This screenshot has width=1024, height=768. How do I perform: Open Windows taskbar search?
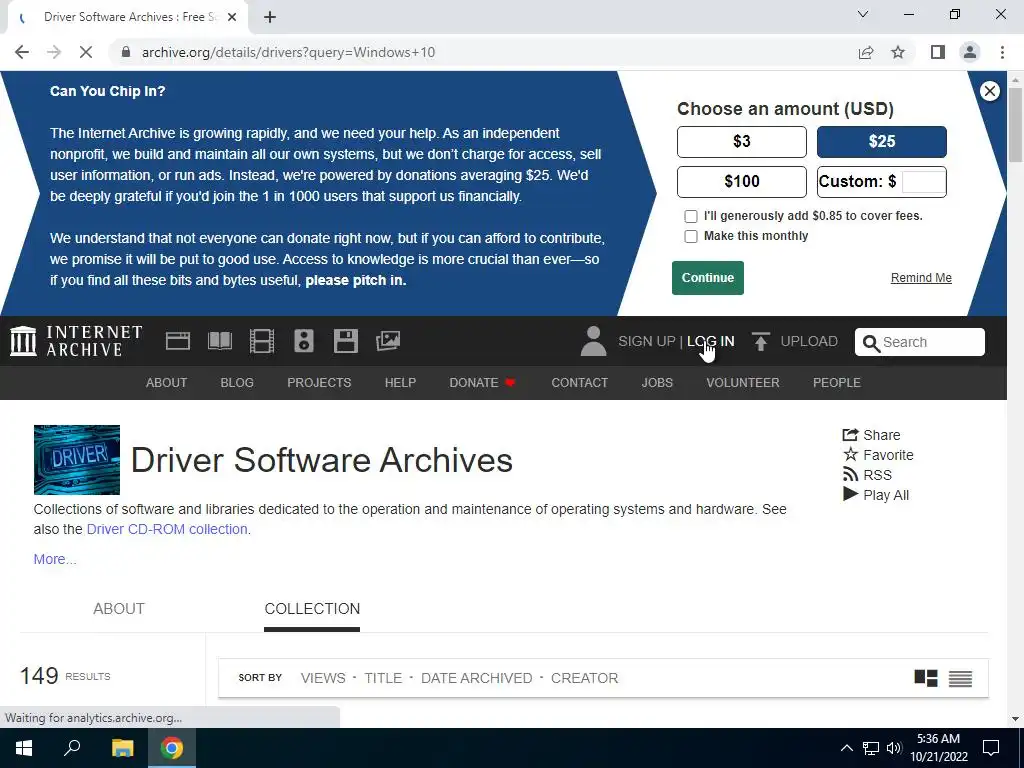click(x=72, y=748)
